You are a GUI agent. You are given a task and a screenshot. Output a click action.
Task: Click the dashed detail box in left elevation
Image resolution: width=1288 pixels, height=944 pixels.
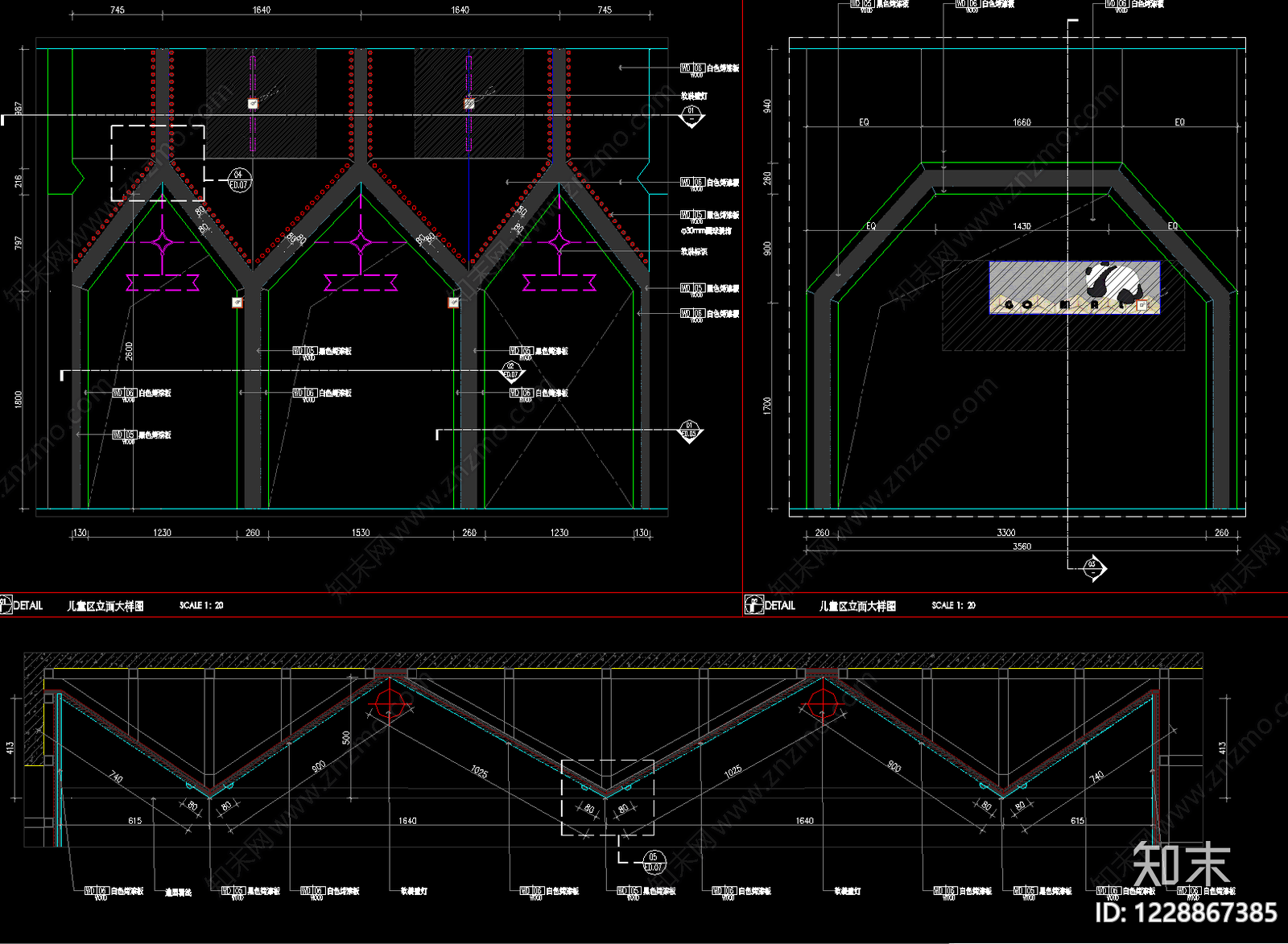[158, 163]
